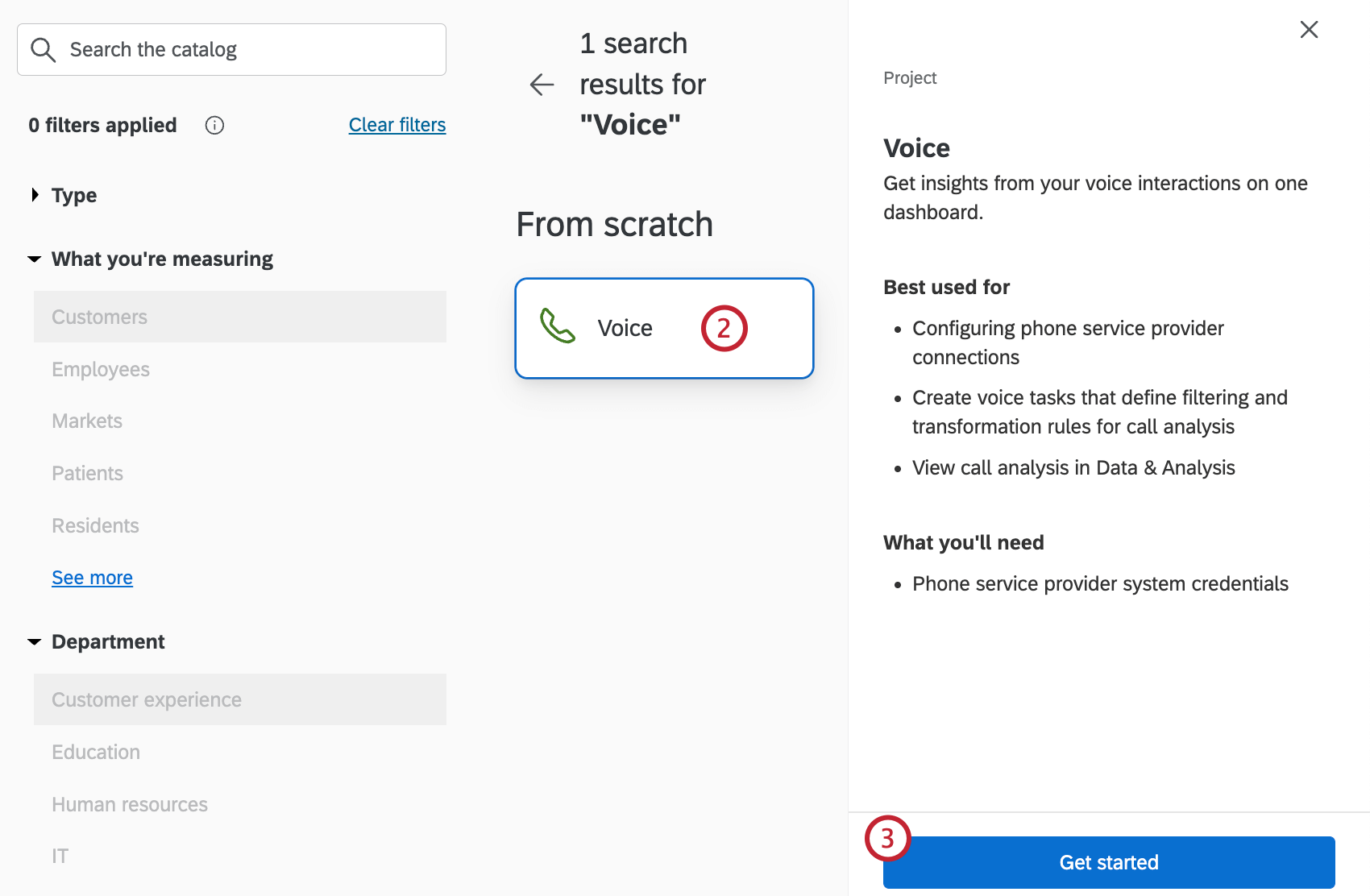Screen dimensions: 1370x896
Task: Click the search magnifier icon
Action: (43, 50)
